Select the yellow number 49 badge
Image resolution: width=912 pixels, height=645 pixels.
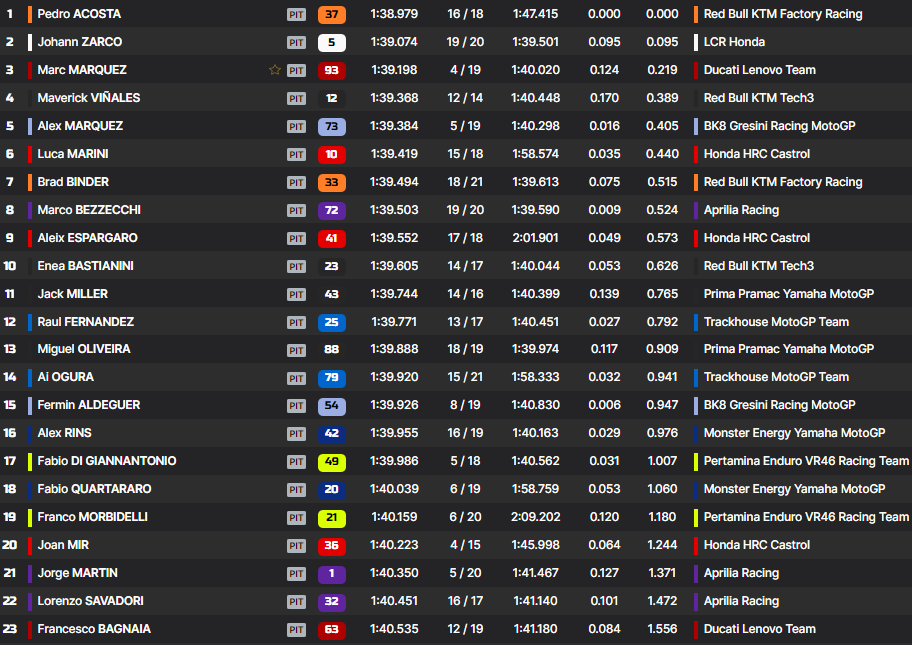(332, 461)
